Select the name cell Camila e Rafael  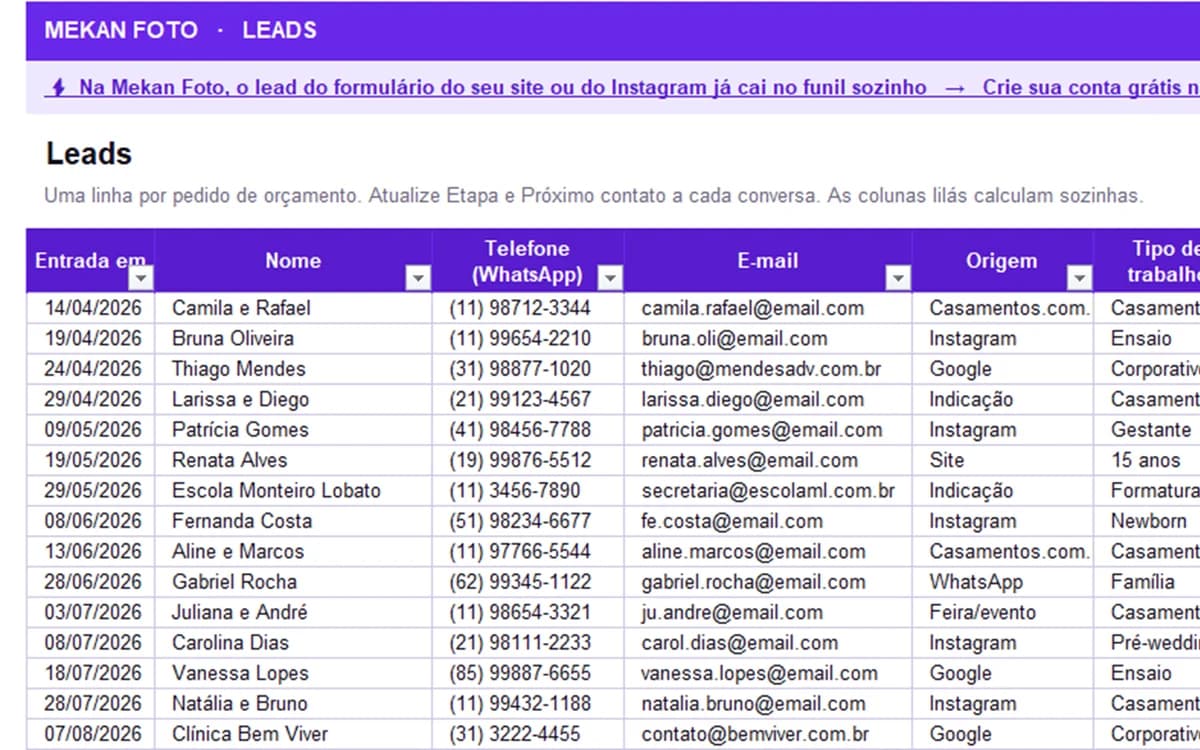pyautogui.click(x=293, y=308)
